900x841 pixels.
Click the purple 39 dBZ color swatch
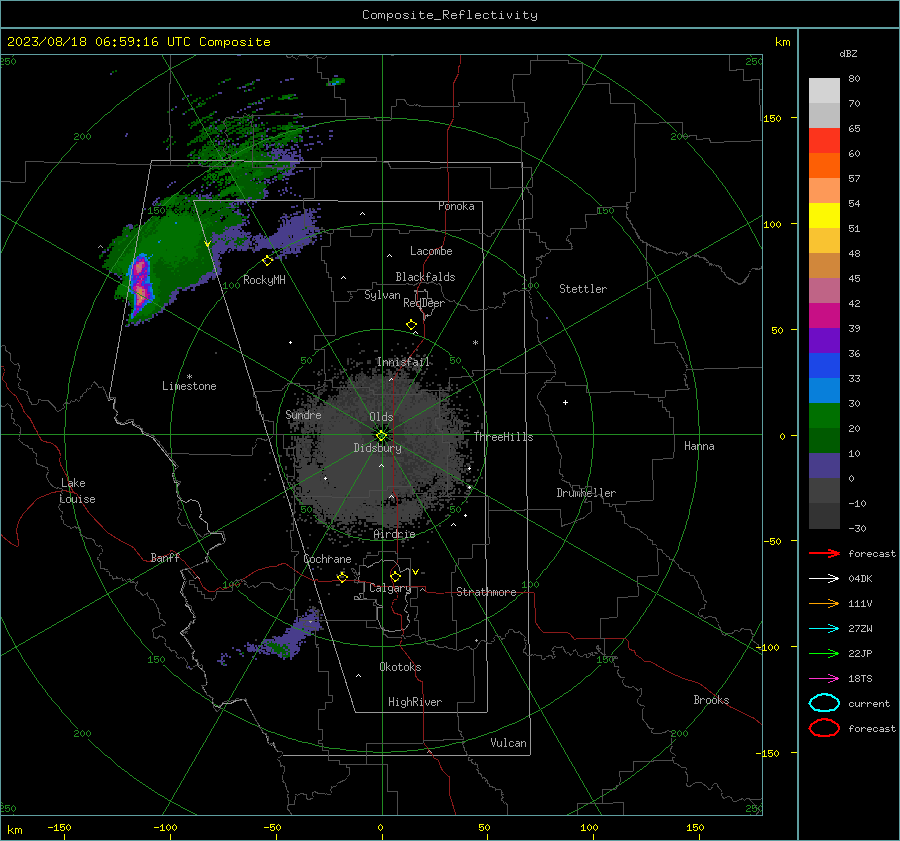coord(824,340)
